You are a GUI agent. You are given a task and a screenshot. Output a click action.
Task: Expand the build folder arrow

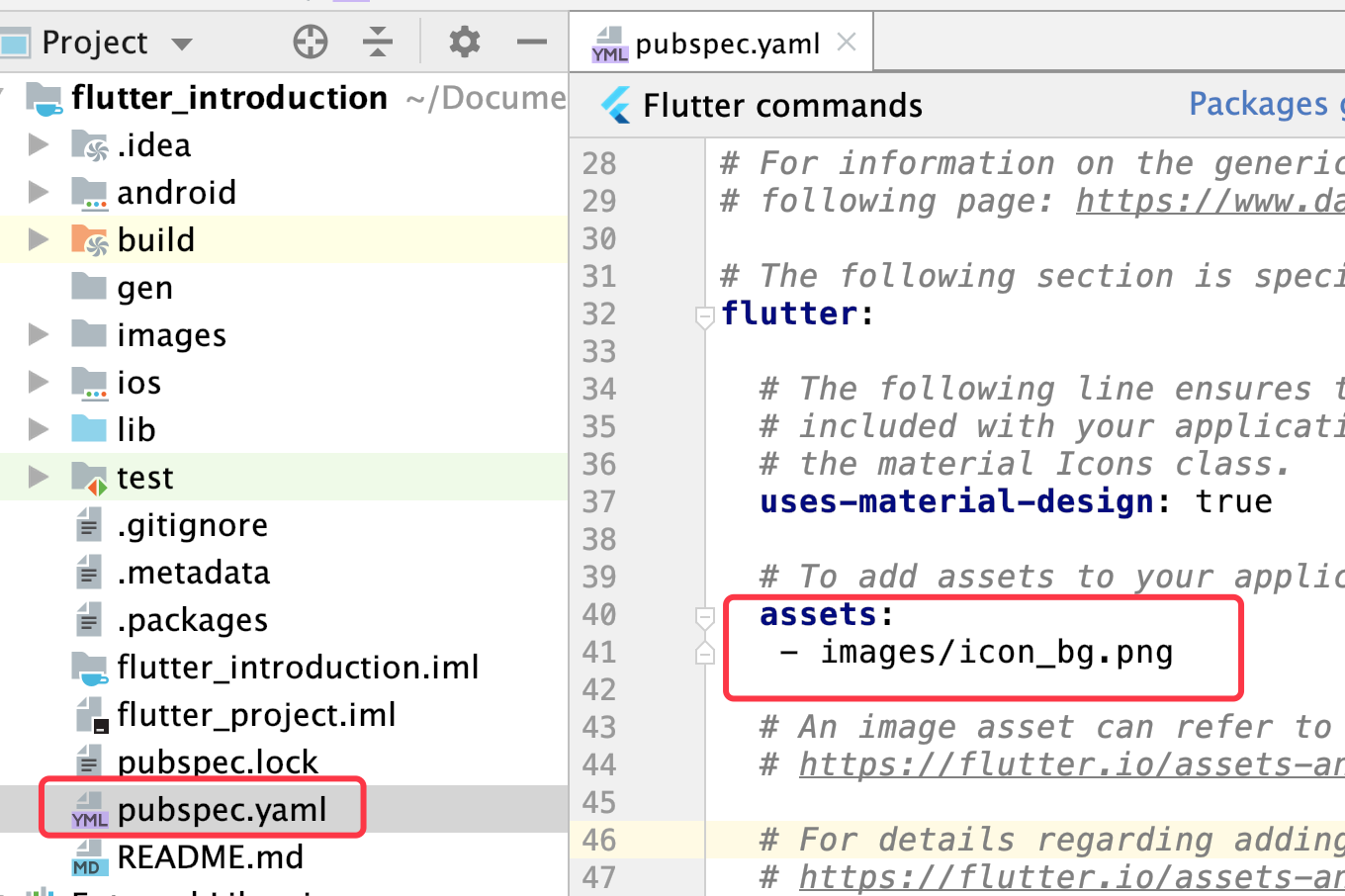coord(39,240)
